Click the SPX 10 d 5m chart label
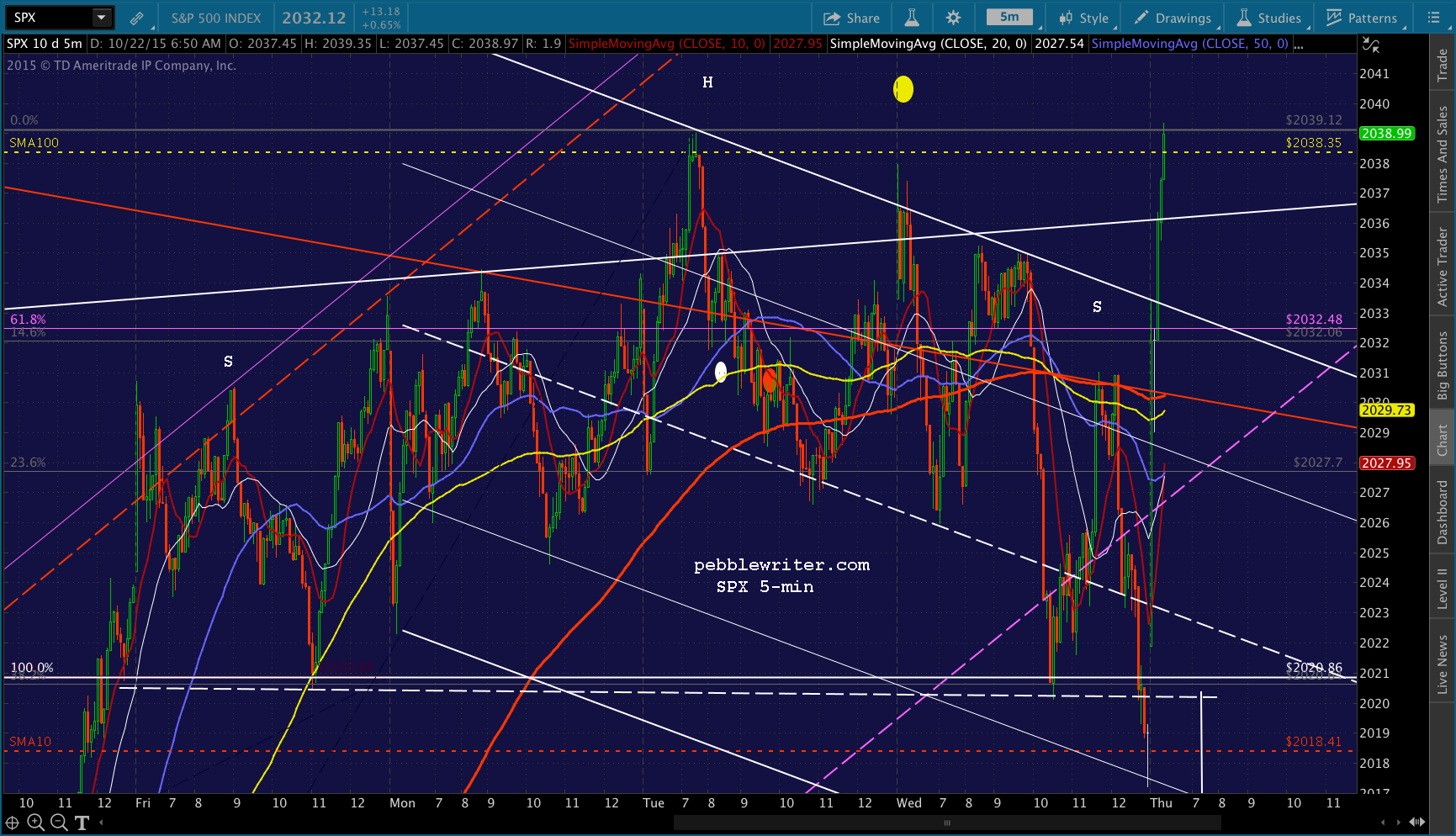The width and height of the screenshot is (1456, 836). [x=45, y=44]
